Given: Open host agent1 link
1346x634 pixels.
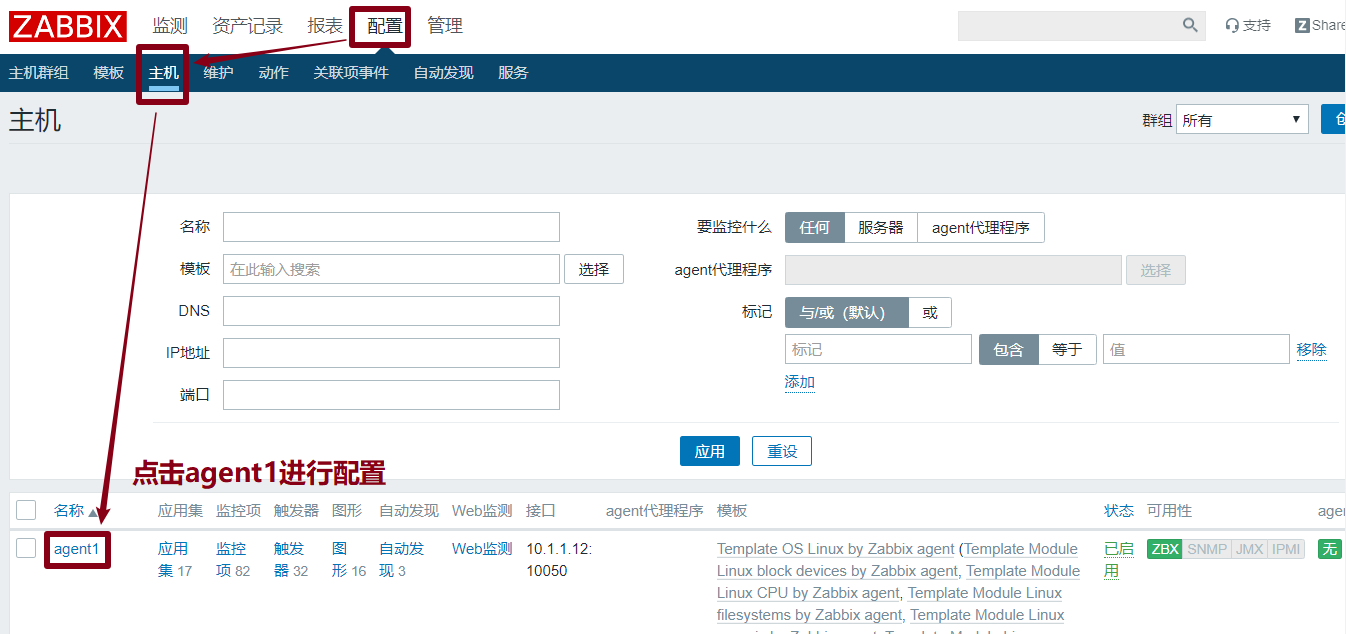Looking at the screenshot, I should [78, 549].
